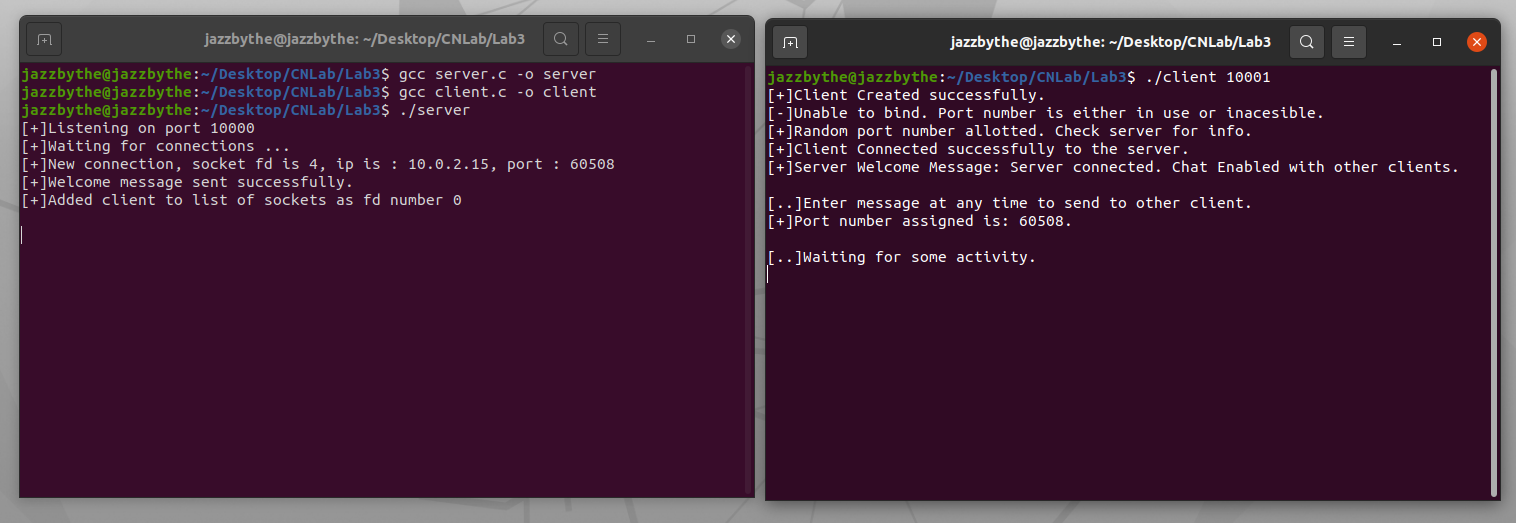Open search in the server terminal window
Viewport: 1516px width, 523px height.
point(561,39)
